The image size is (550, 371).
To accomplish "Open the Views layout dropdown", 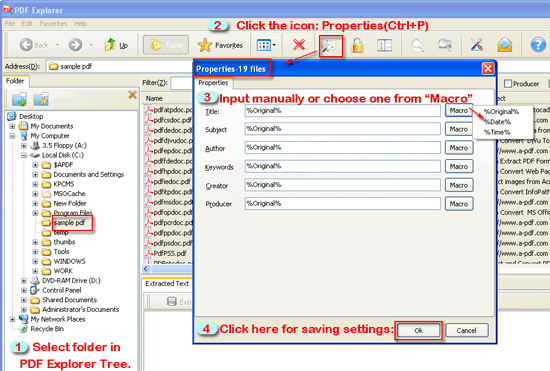I will pyautogui.click(x=266, y=45).
